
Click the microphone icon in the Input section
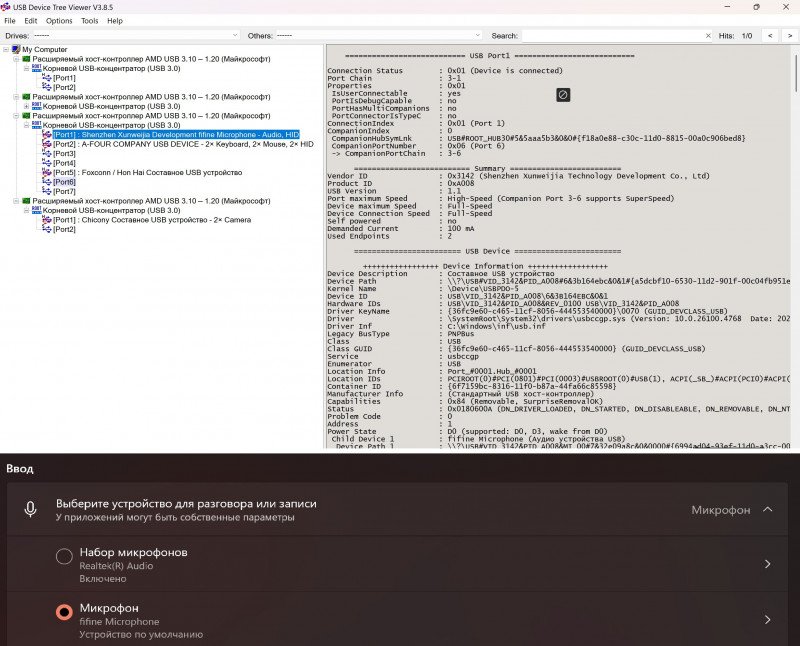coord(31,510)
